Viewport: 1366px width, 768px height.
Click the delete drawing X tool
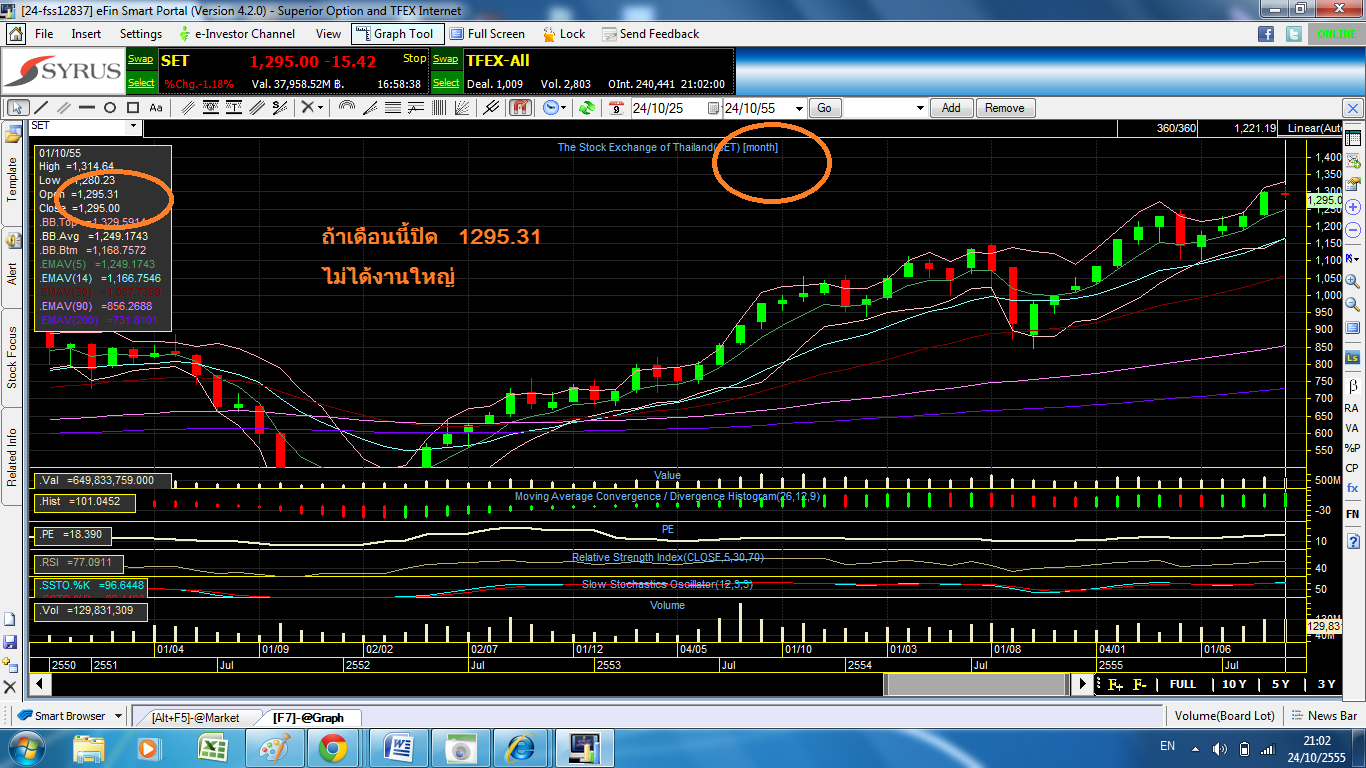pos(308,108)
